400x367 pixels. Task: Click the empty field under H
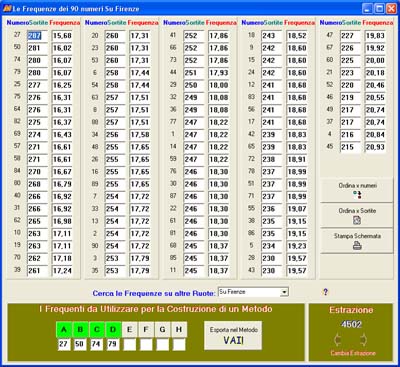coord(179,344)
